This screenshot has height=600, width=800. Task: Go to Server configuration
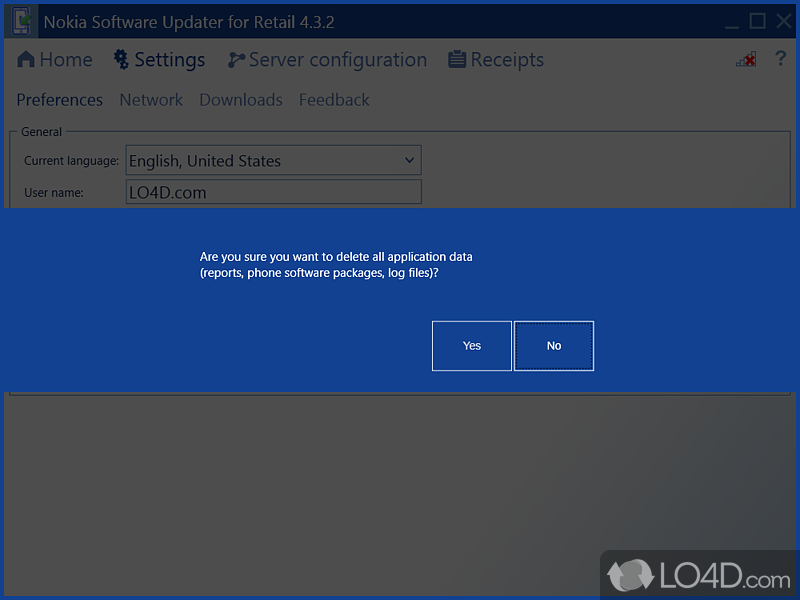tap(327, 60)
